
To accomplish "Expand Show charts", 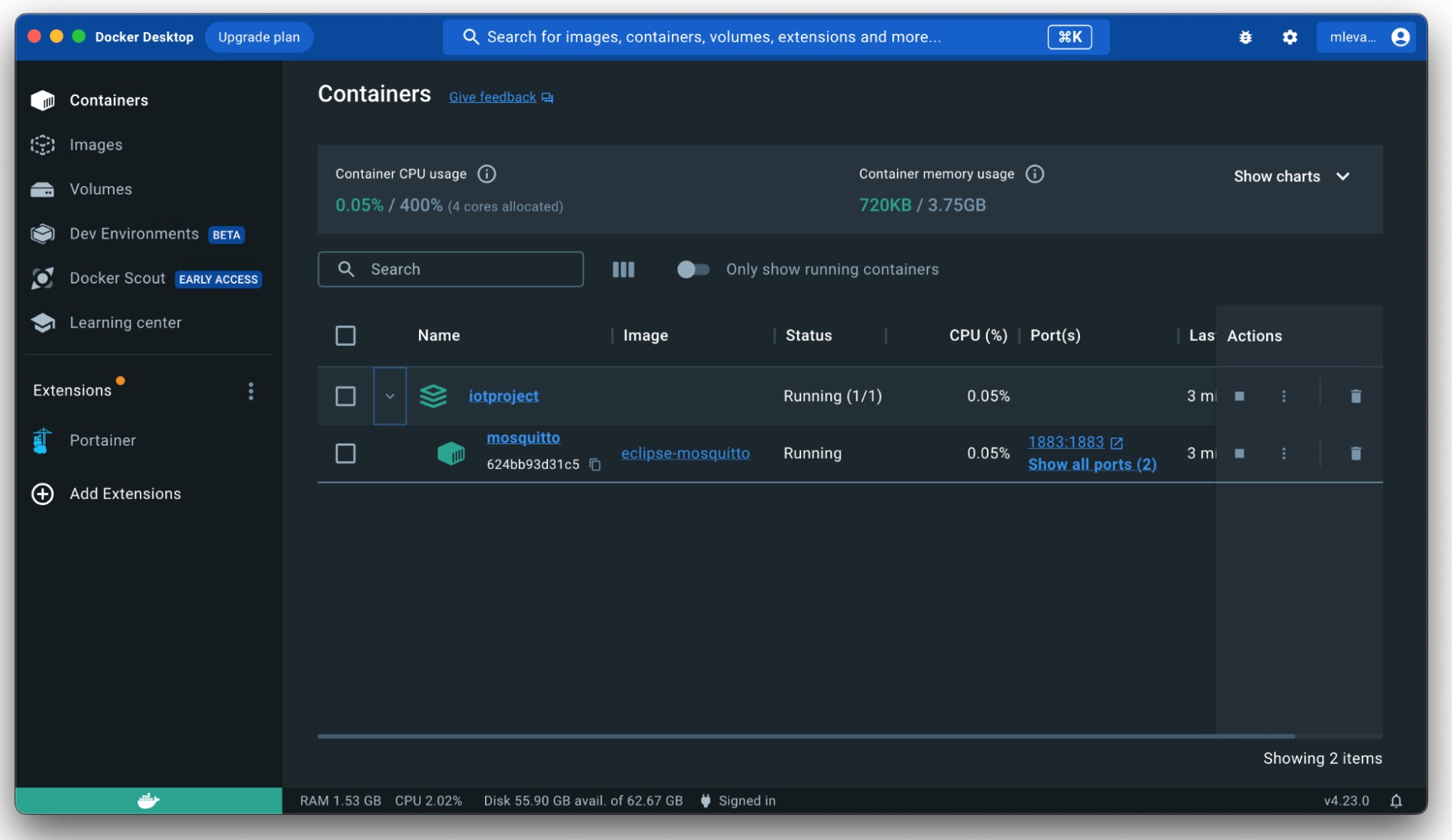I will pyautogui.click(x=1291, y=176).
